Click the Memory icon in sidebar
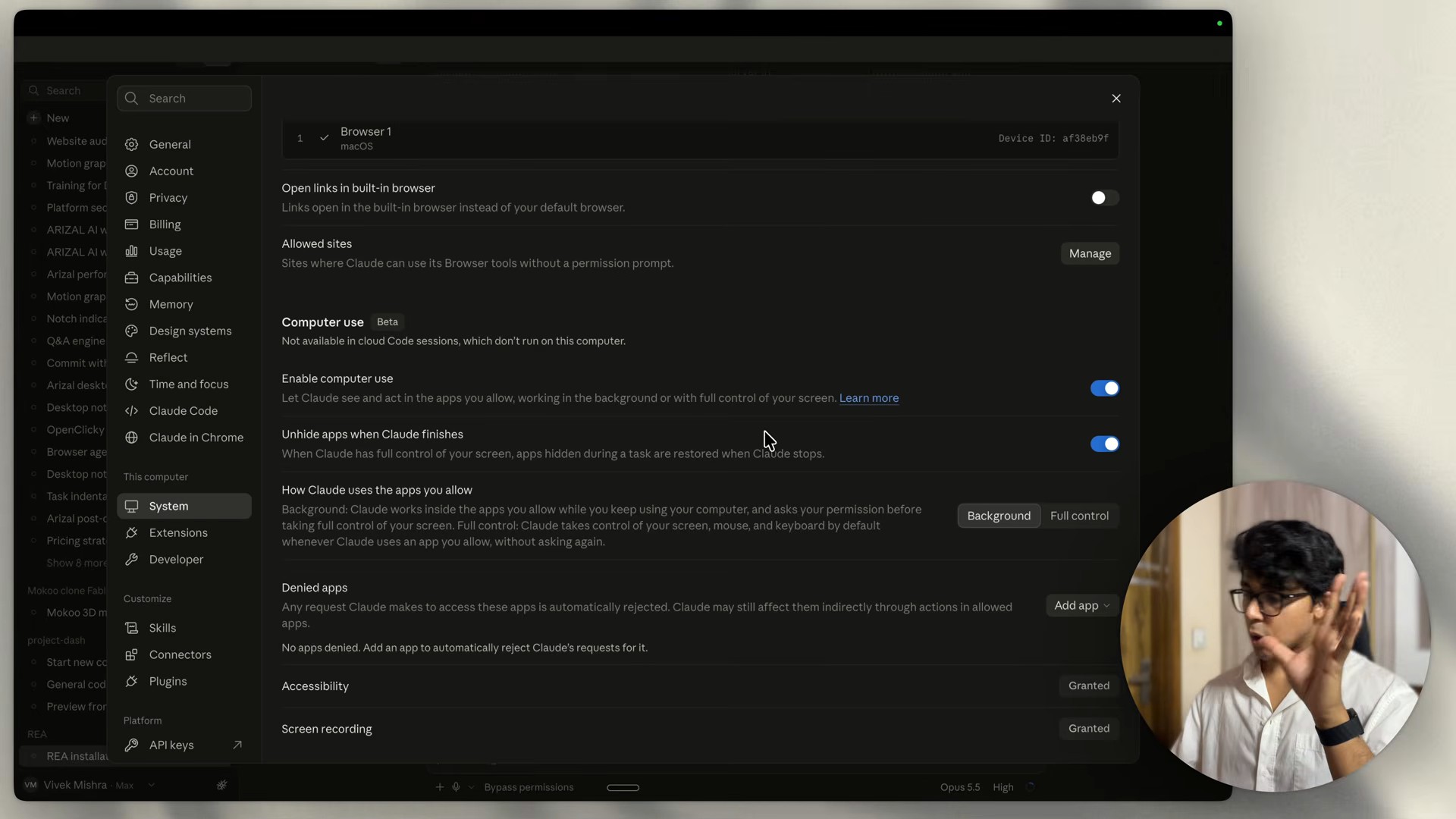The height and width of the screenshot is (819, 1456). click(131, 304)
